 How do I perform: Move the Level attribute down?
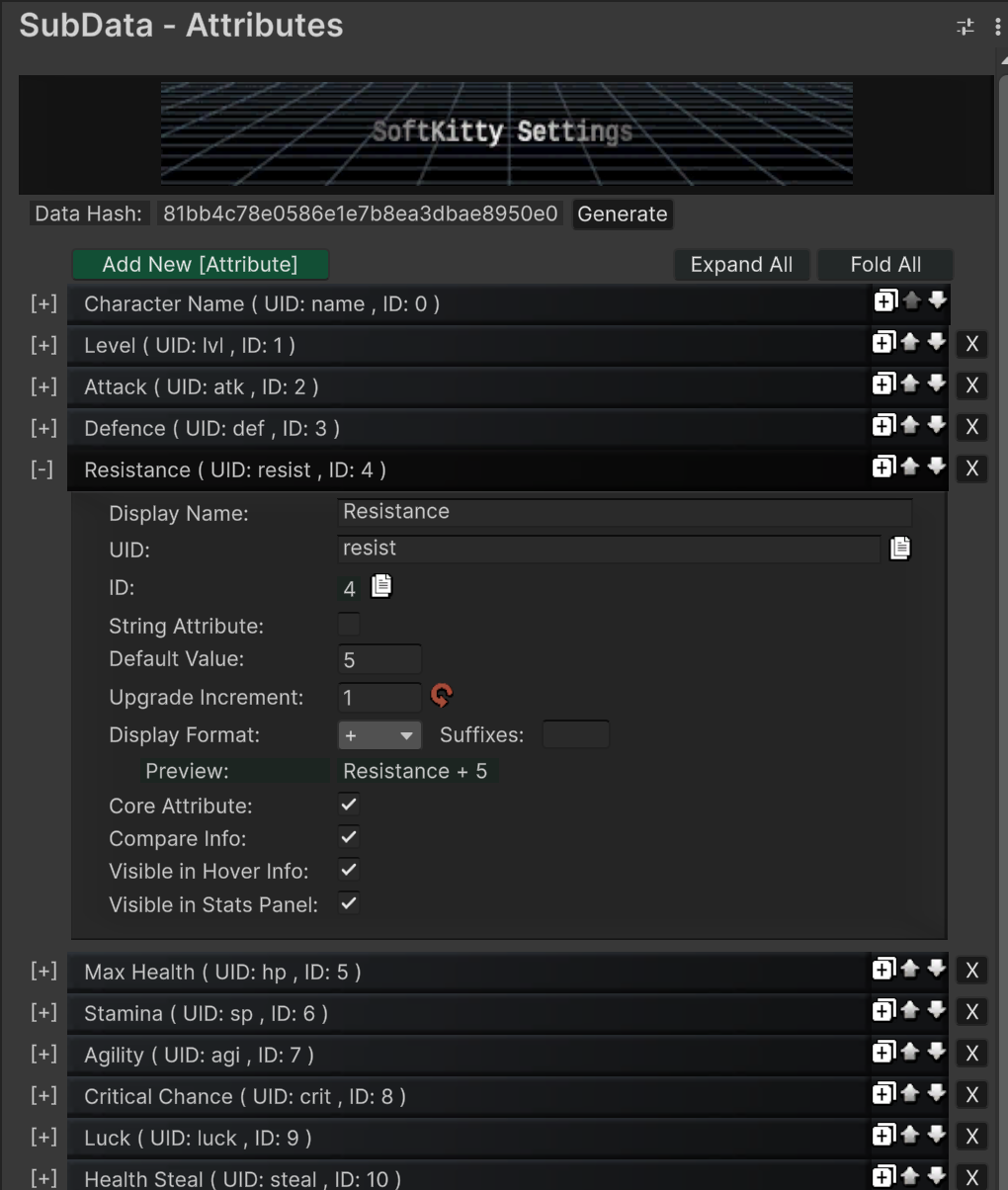click(937, 343)
